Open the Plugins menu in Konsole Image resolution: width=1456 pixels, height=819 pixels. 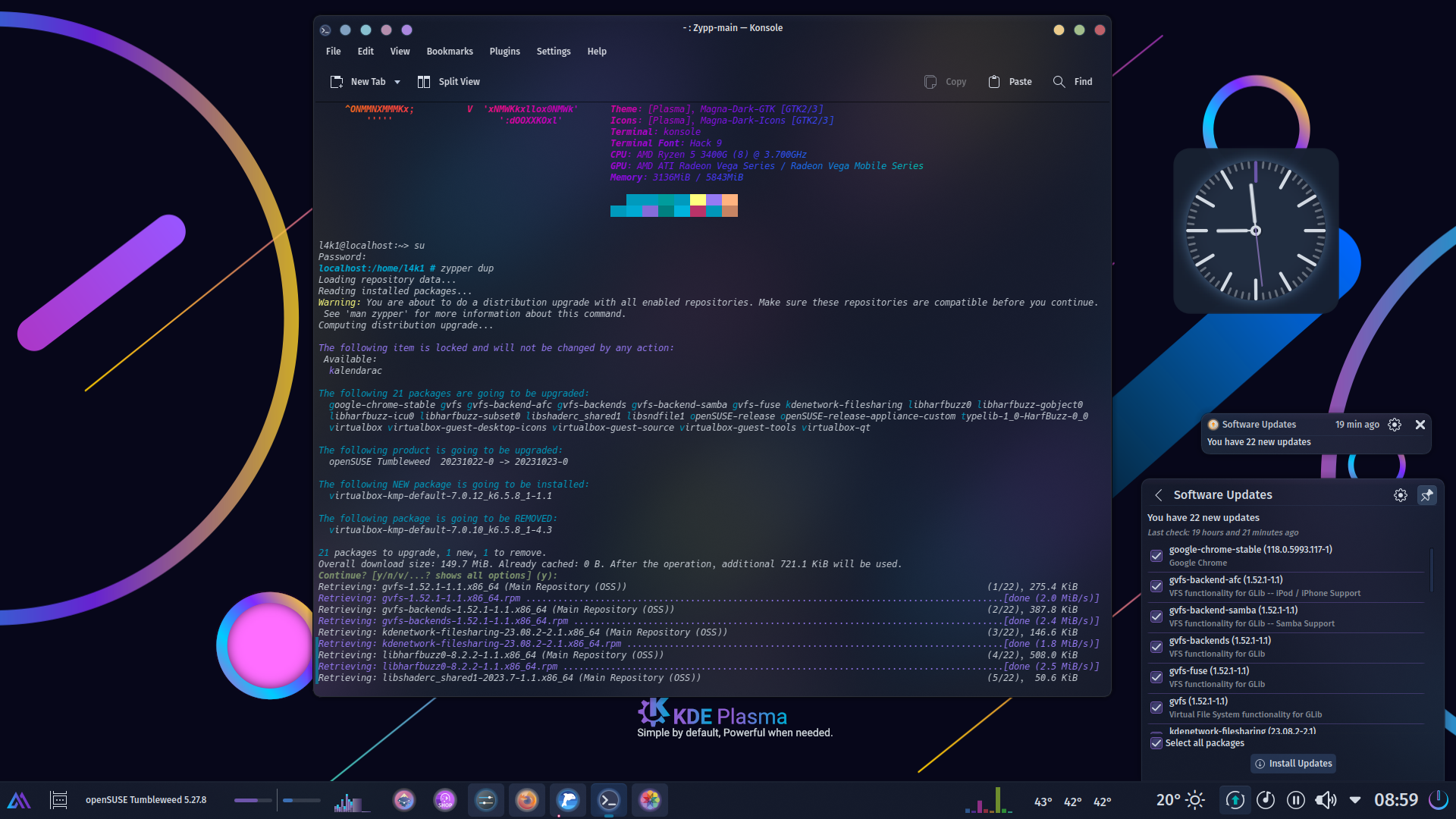pos(504,52)
